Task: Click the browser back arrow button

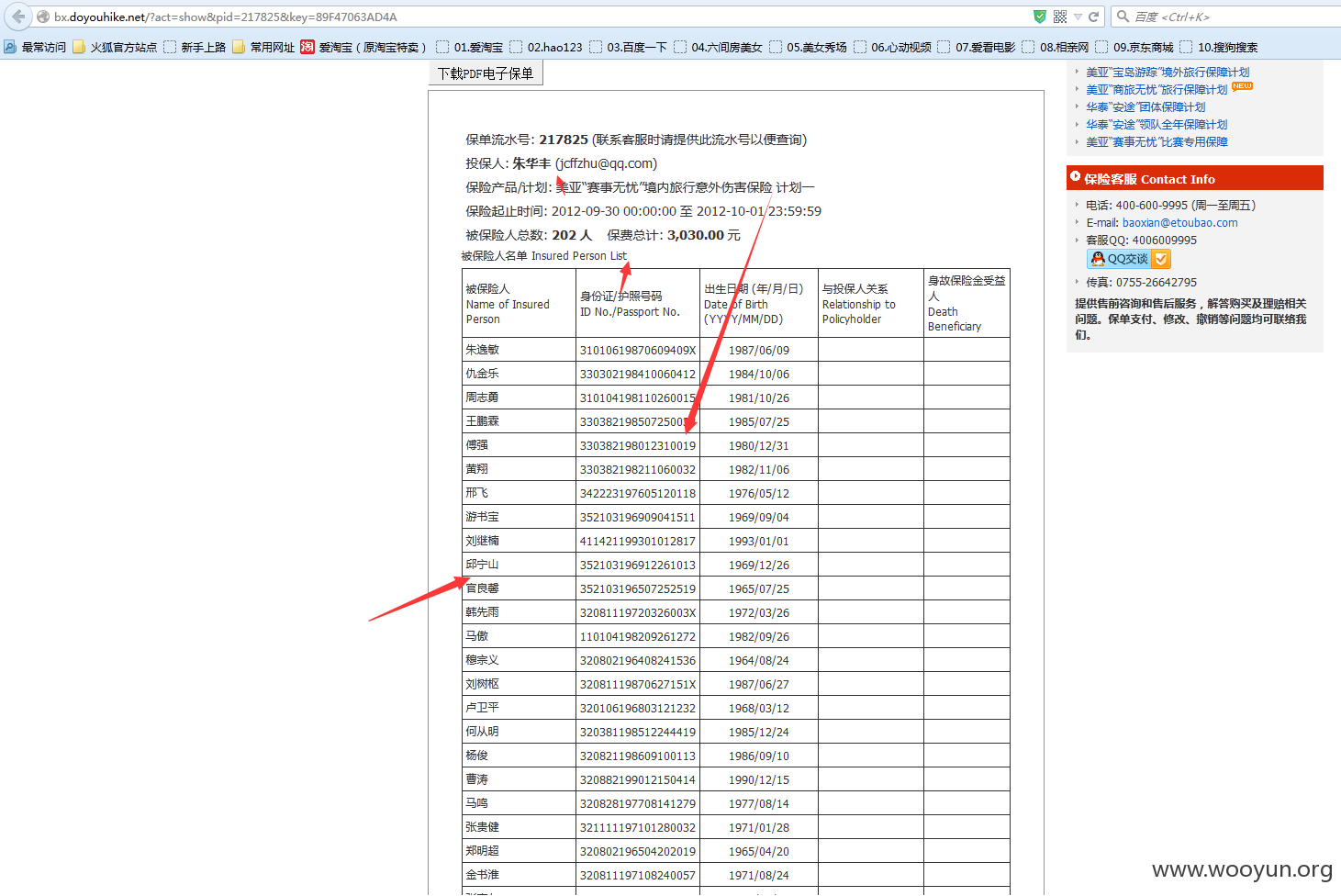Action: [x=18, y=17]
